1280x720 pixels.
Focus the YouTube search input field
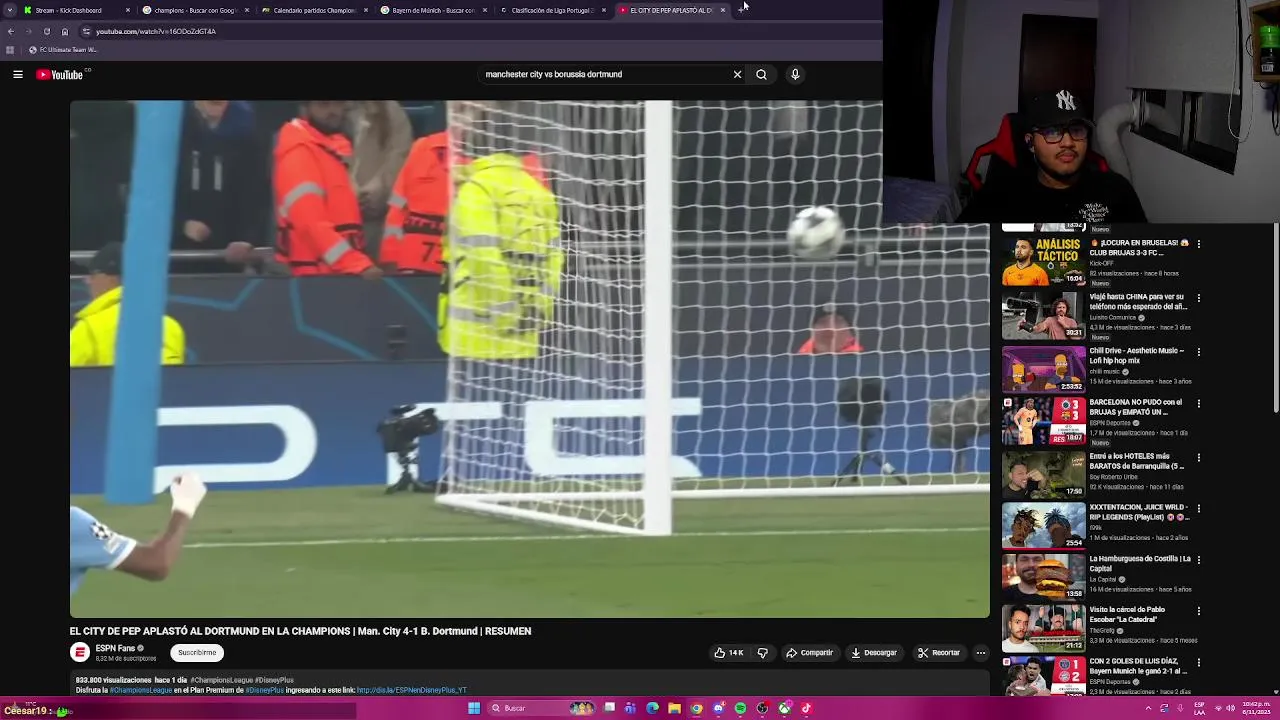tap(605, 74)
